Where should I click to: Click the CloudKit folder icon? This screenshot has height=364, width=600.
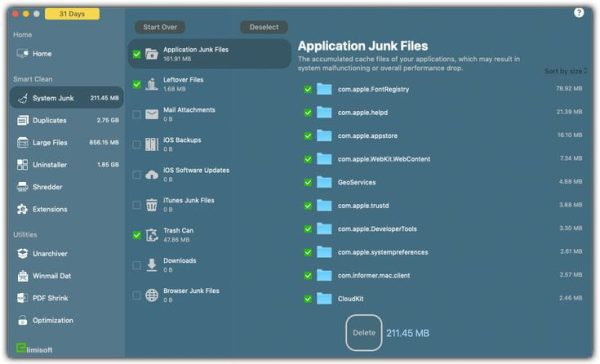[x=324, y=299]
